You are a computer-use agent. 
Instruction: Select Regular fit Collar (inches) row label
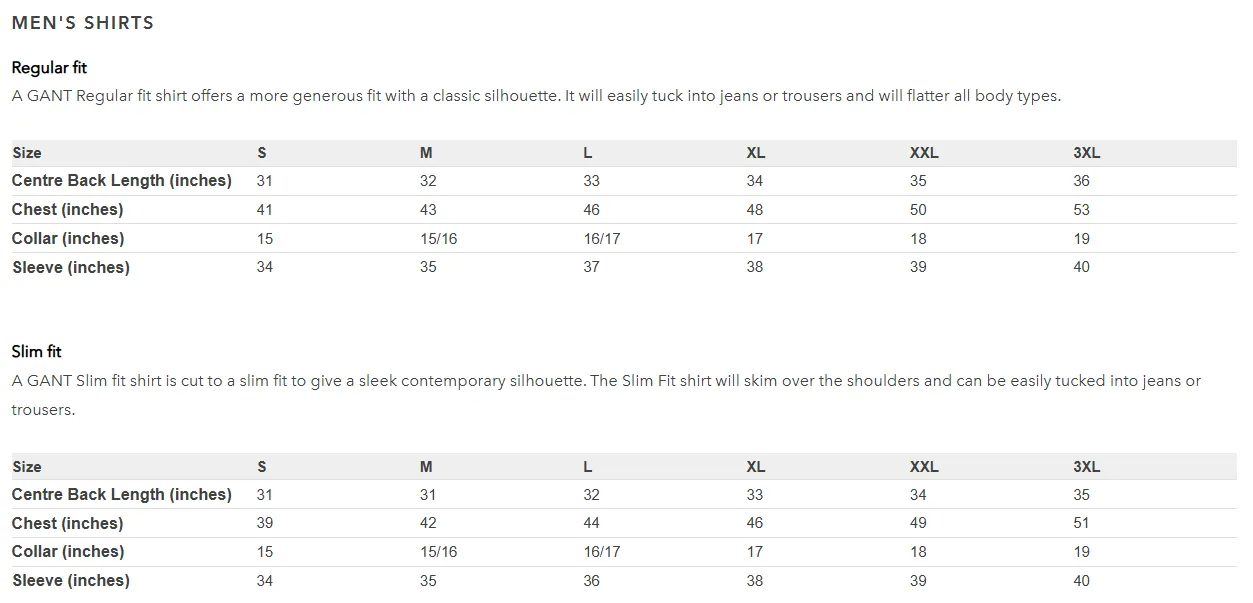68,239
